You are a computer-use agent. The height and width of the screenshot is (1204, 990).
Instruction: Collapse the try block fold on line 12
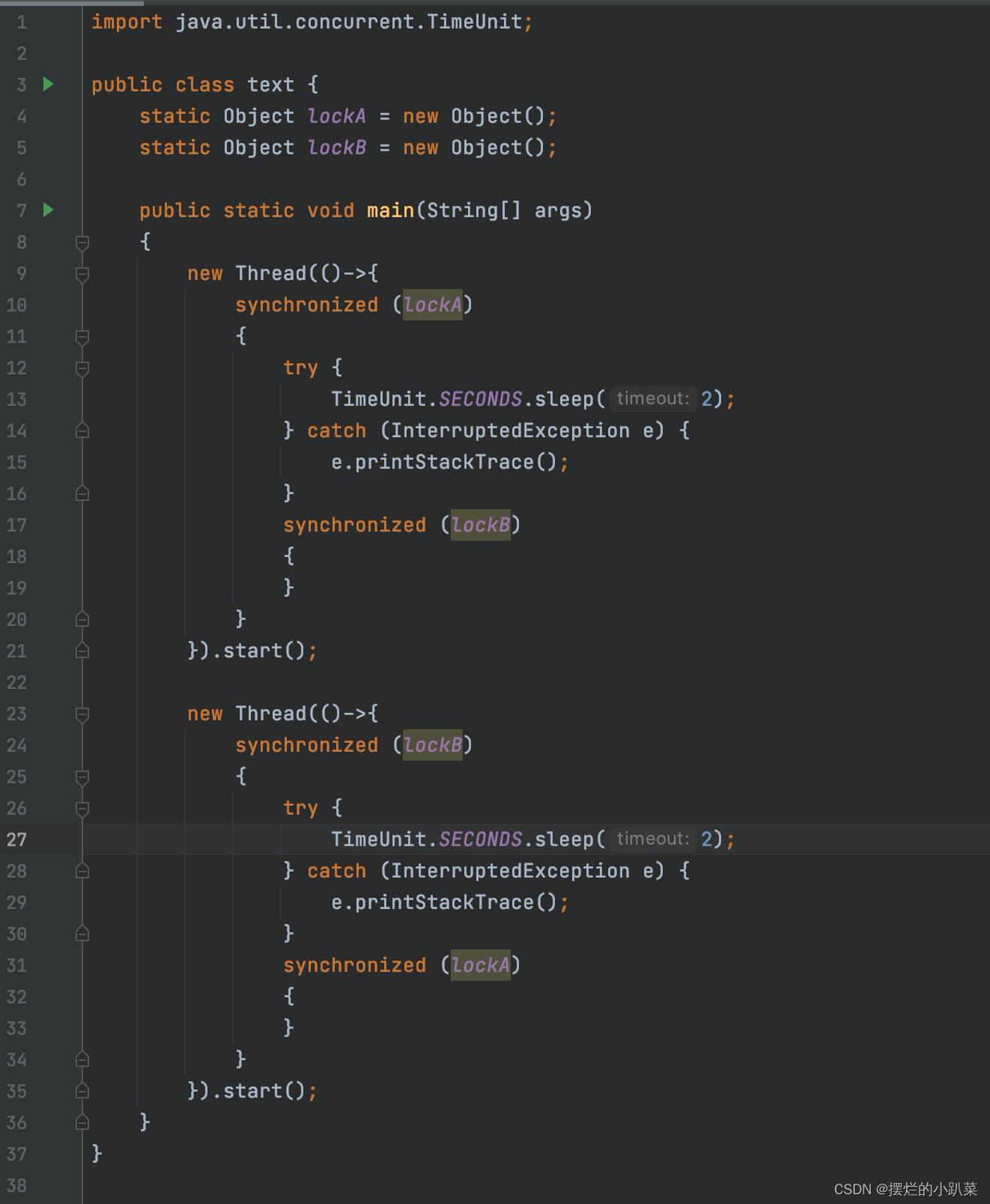point(82,368)
